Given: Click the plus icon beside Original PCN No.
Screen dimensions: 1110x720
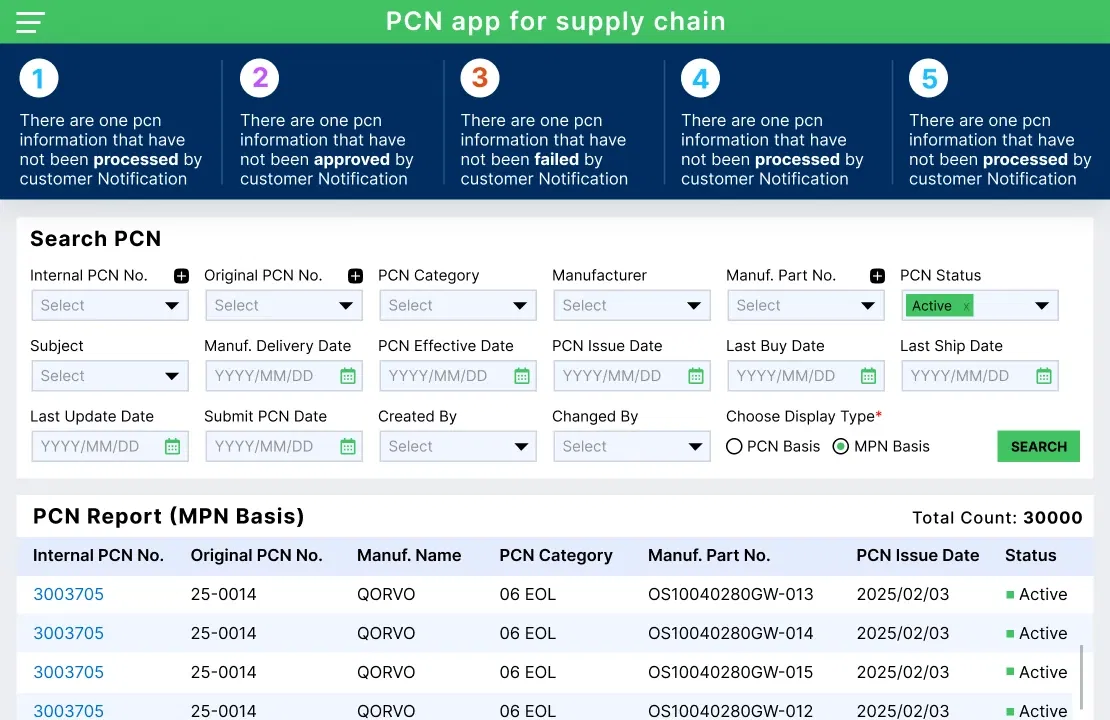Looking at the screenshot, I should click(355, 275).
